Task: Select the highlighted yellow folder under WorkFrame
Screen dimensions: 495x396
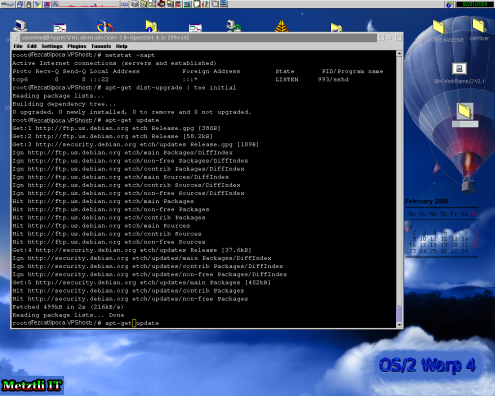Action: click(465, 111)
